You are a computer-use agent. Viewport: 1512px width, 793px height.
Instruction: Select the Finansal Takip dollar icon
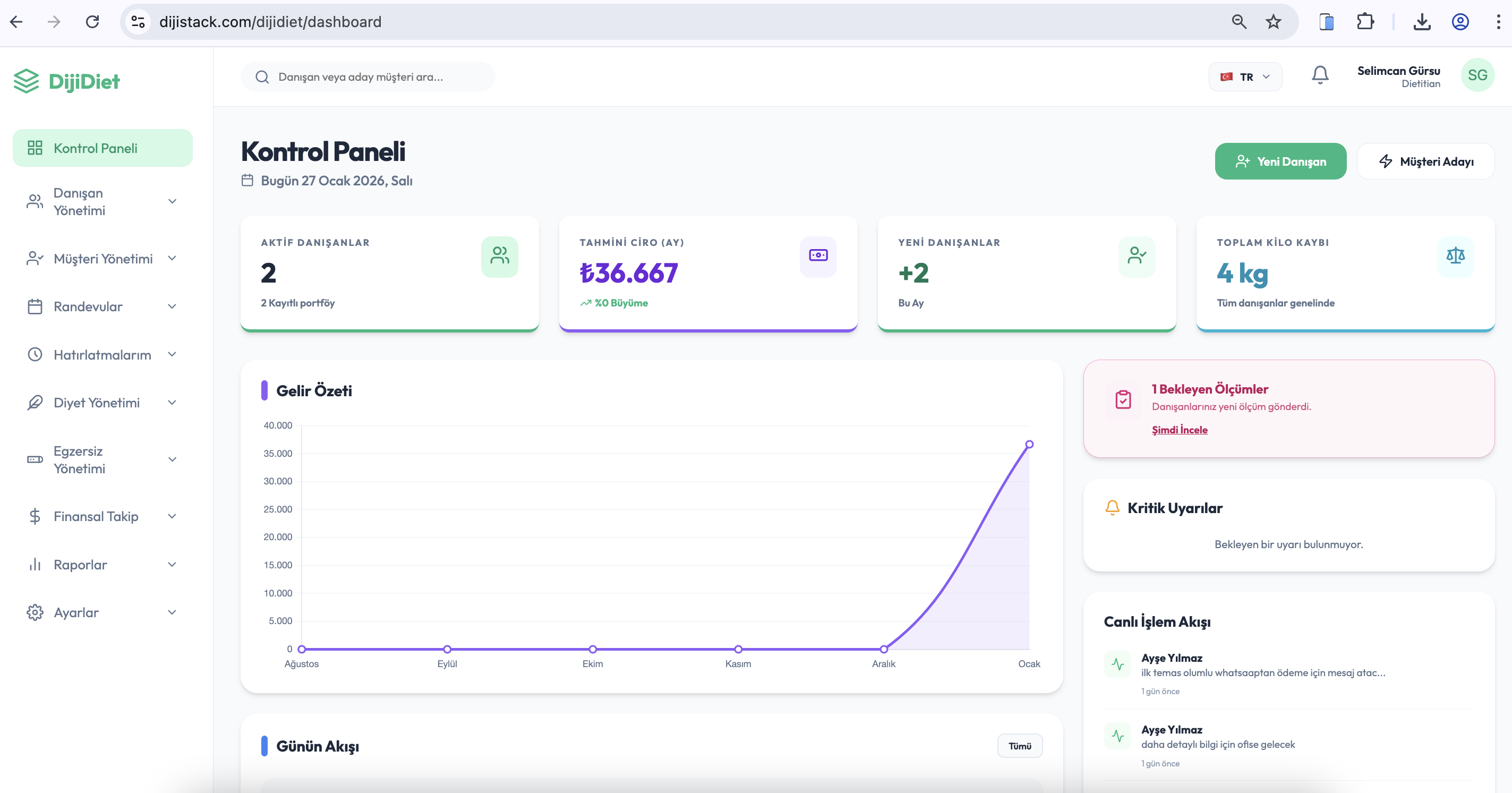pos(34,516)
